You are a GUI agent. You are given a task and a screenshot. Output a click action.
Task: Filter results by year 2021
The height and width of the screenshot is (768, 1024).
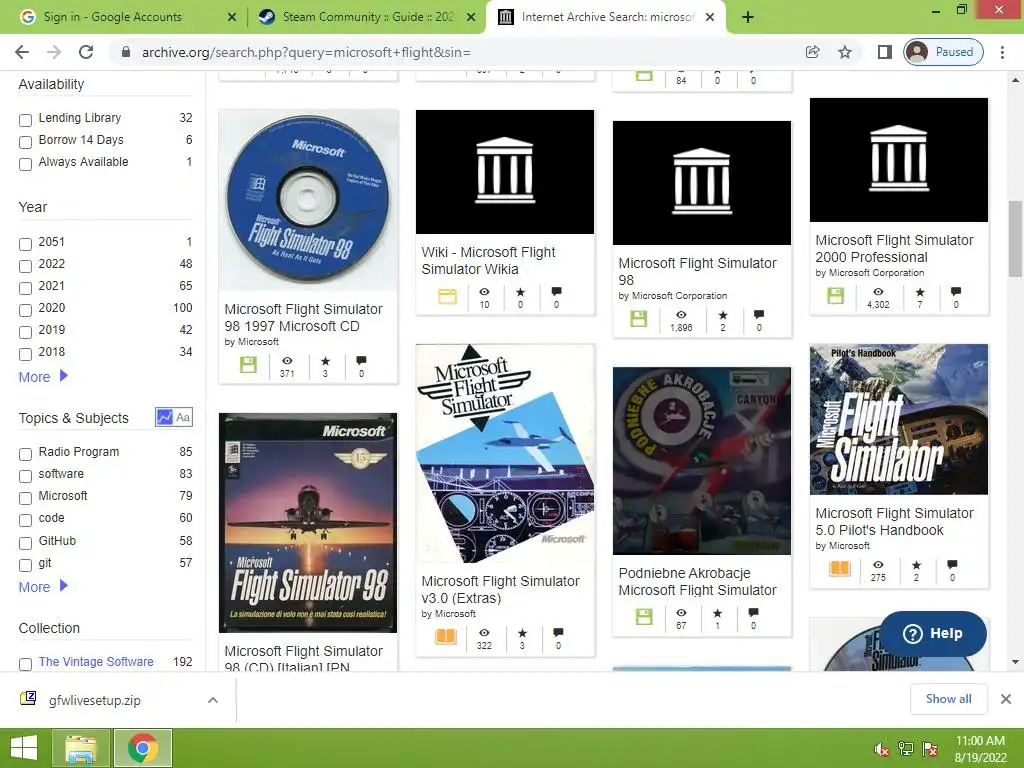point(25,288)
